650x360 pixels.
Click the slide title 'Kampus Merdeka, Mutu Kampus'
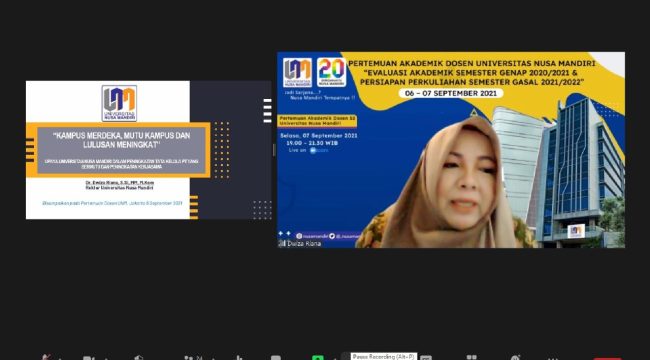point(121,140)
